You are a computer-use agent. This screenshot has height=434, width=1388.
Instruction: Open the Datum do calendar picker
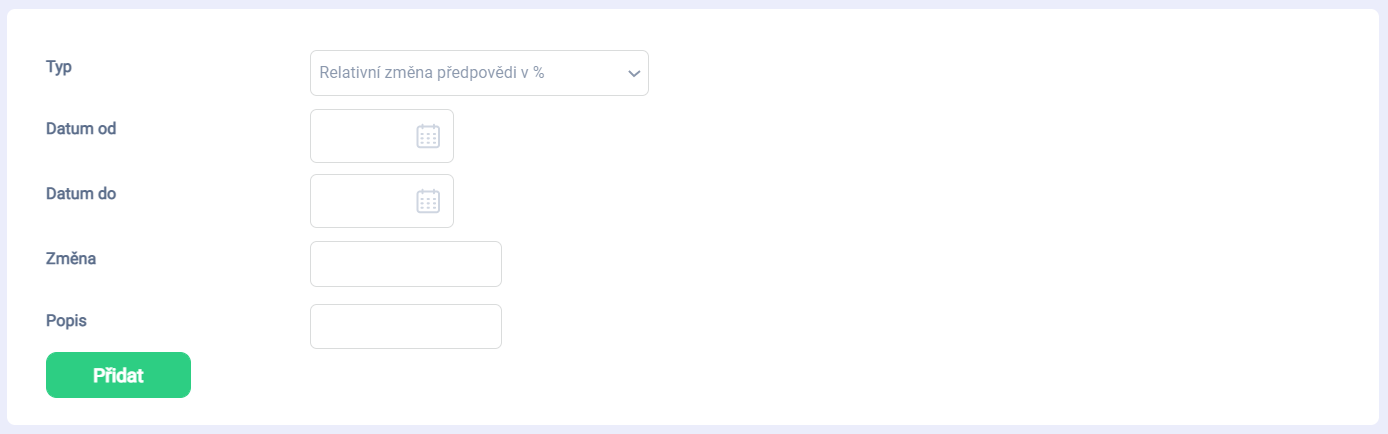tap(428, 201)
